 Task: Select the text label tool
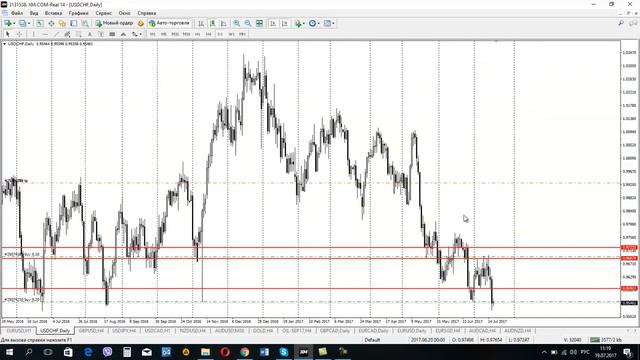tap(101, 34)
